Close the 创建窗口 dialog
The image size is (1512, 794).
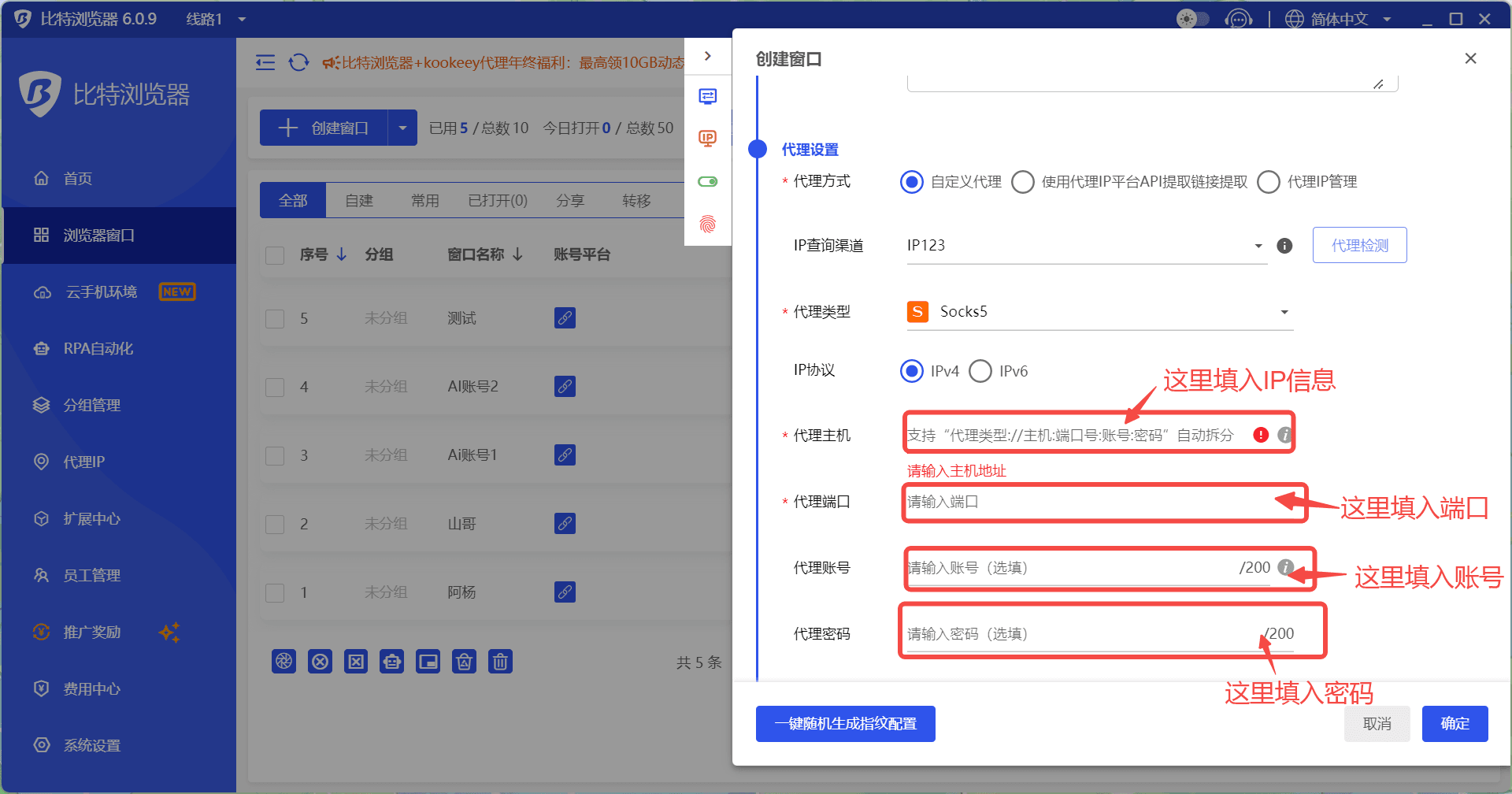(1470, 58)
